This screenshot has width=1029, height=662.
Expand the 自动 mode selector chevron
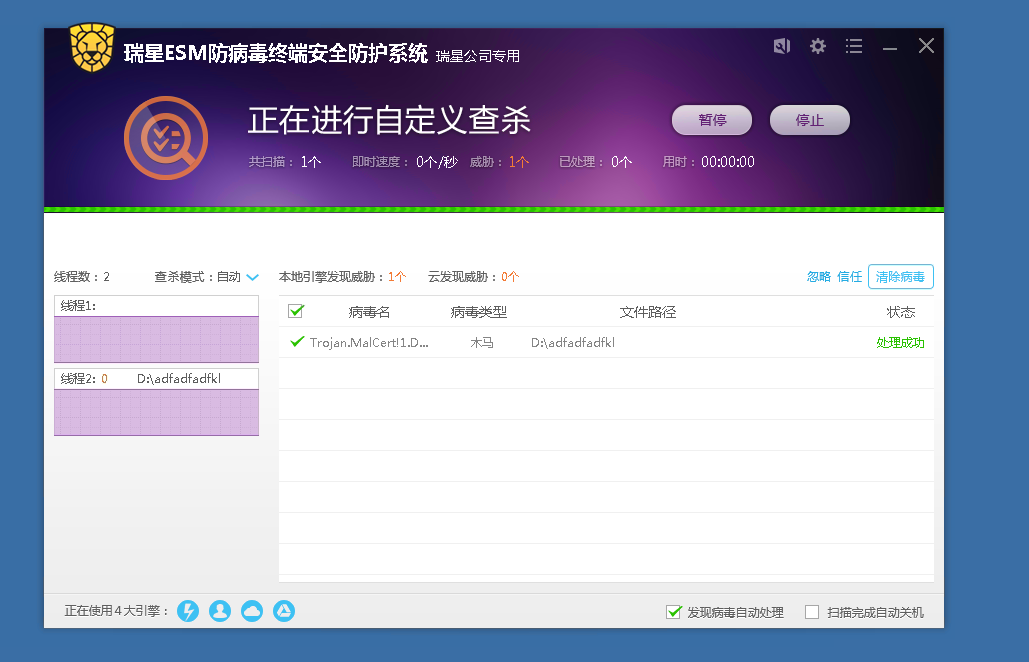(251, 276)
